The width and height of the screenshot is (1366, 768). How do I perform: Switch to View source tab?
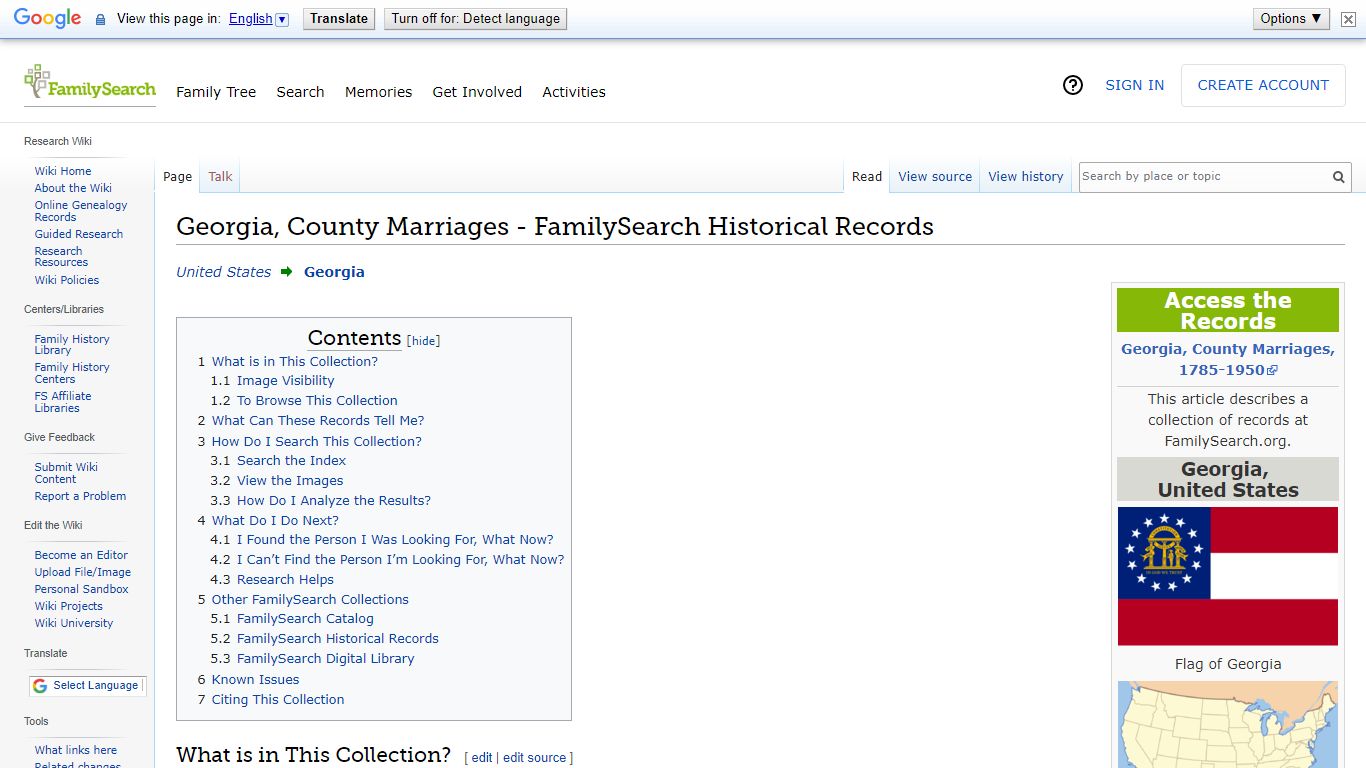pyautogui.click(x=935, y=176)
